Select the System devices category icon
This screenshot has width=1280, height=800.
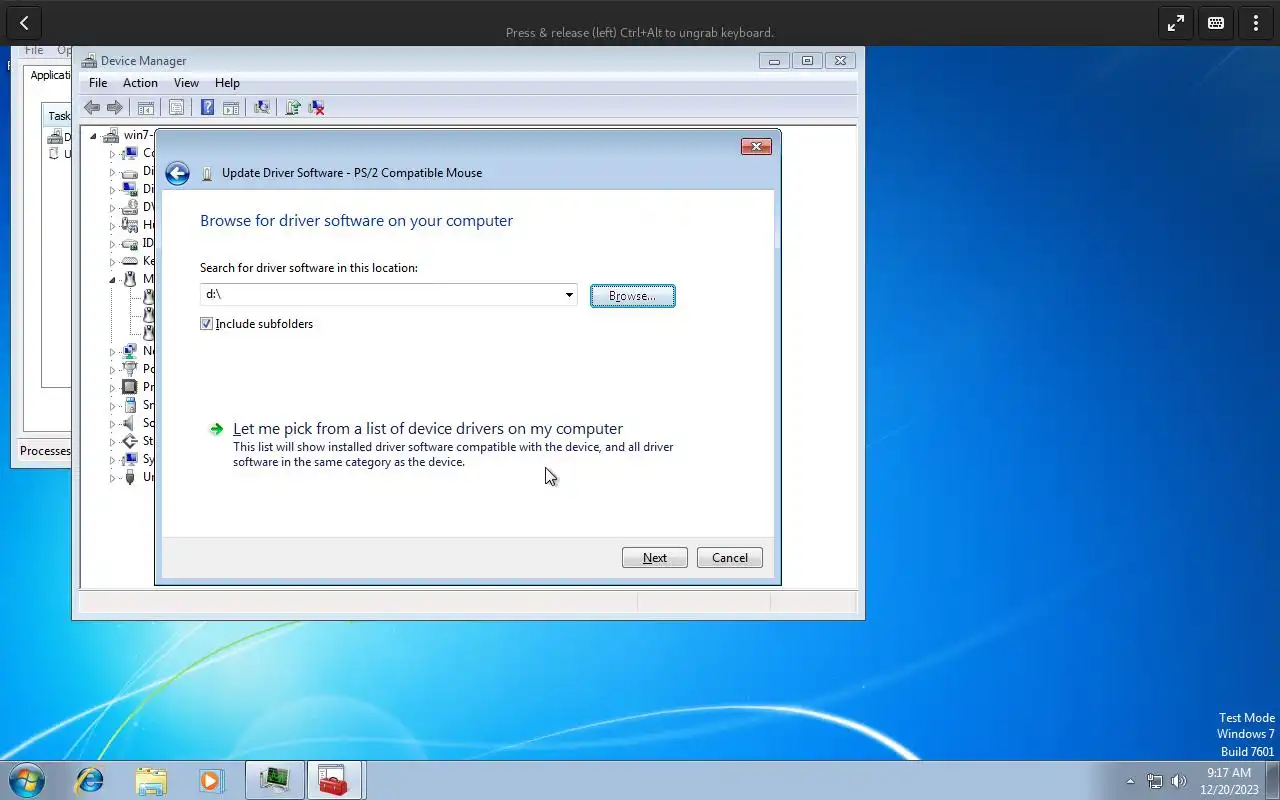tap(129, 459)
